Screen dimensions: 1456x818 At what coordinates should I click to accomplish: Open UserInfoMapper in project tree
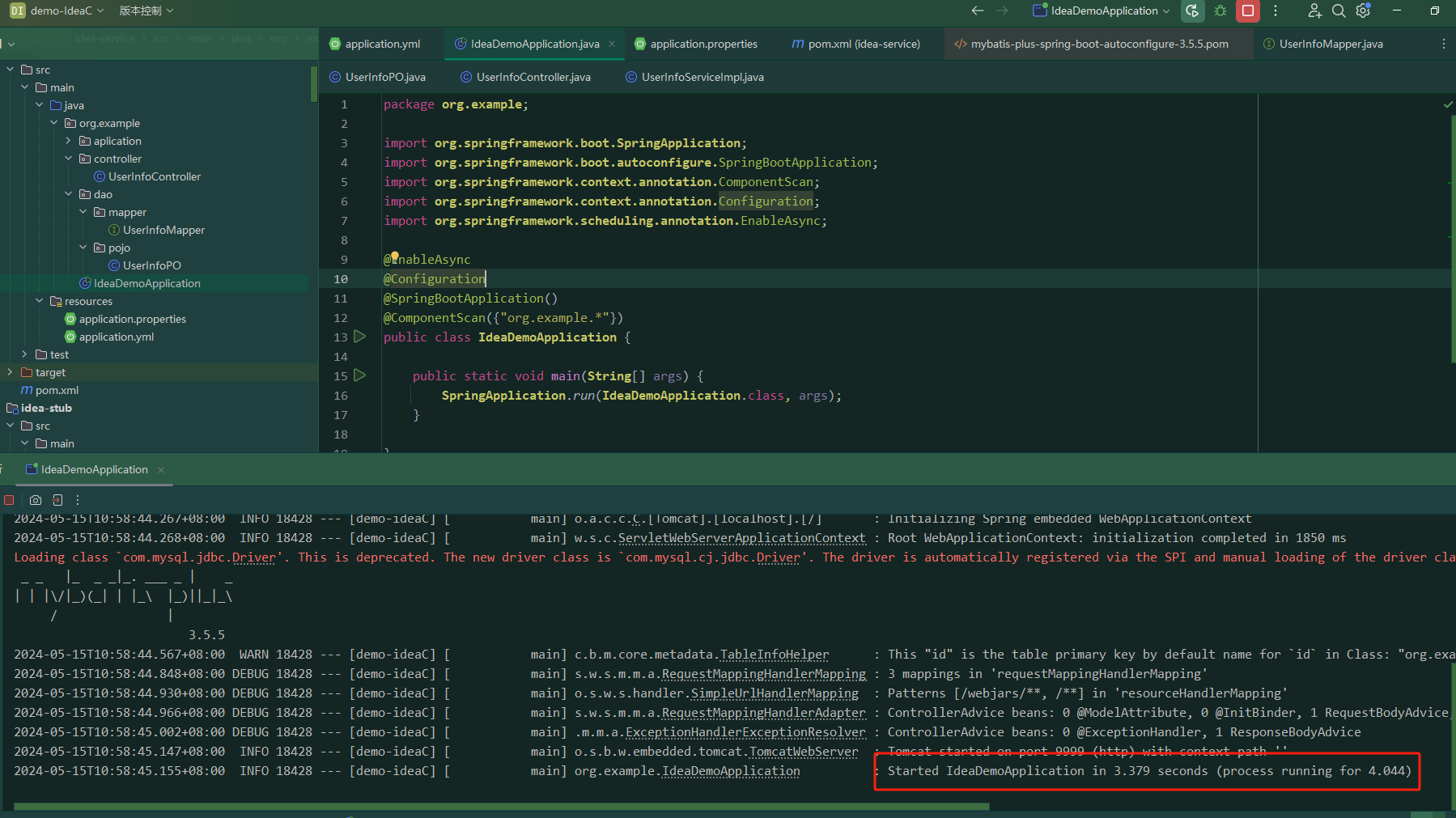point(163,230)
